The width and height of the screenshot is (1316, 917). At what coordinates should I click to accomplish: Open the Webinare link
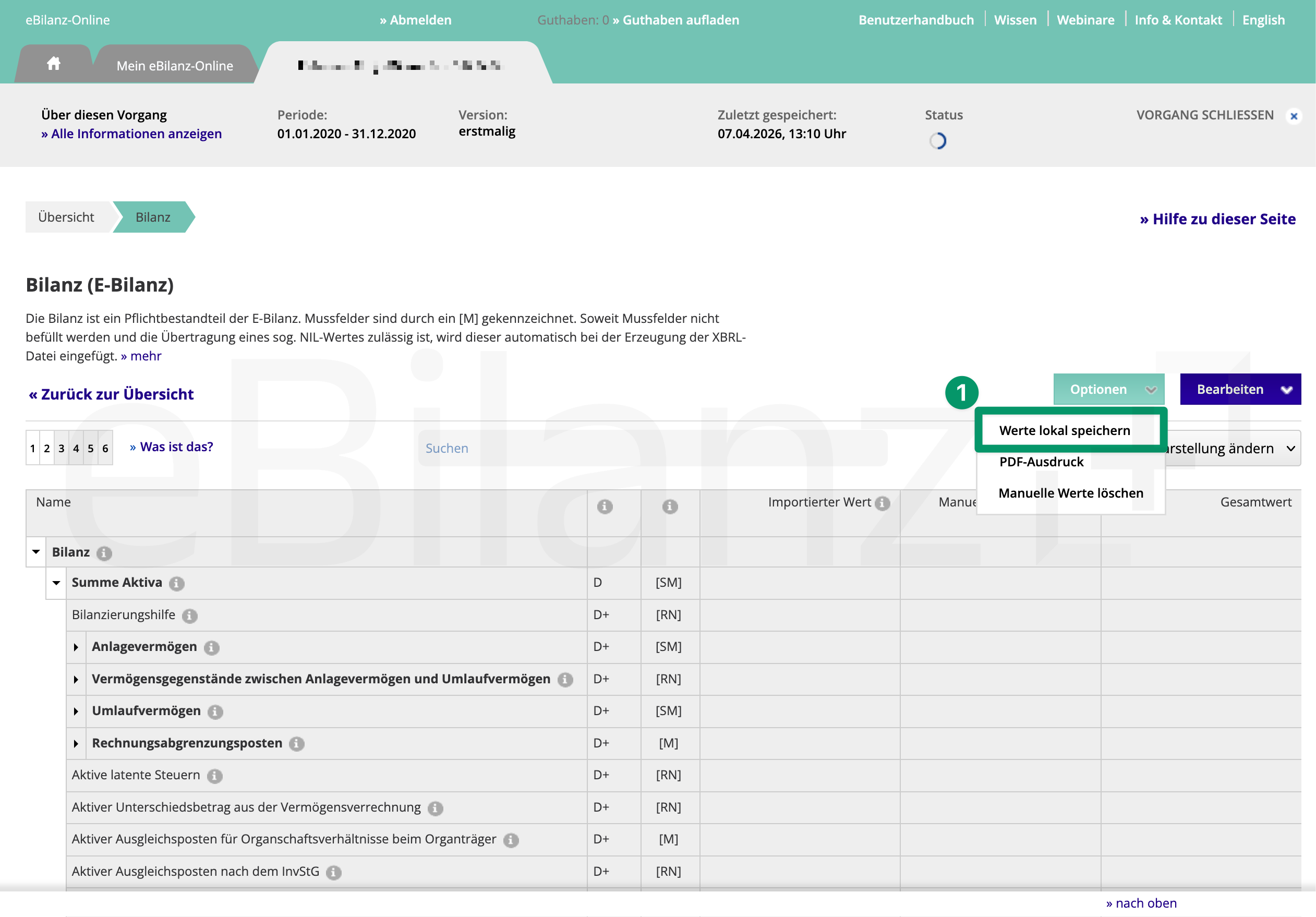pos(1085,20)
